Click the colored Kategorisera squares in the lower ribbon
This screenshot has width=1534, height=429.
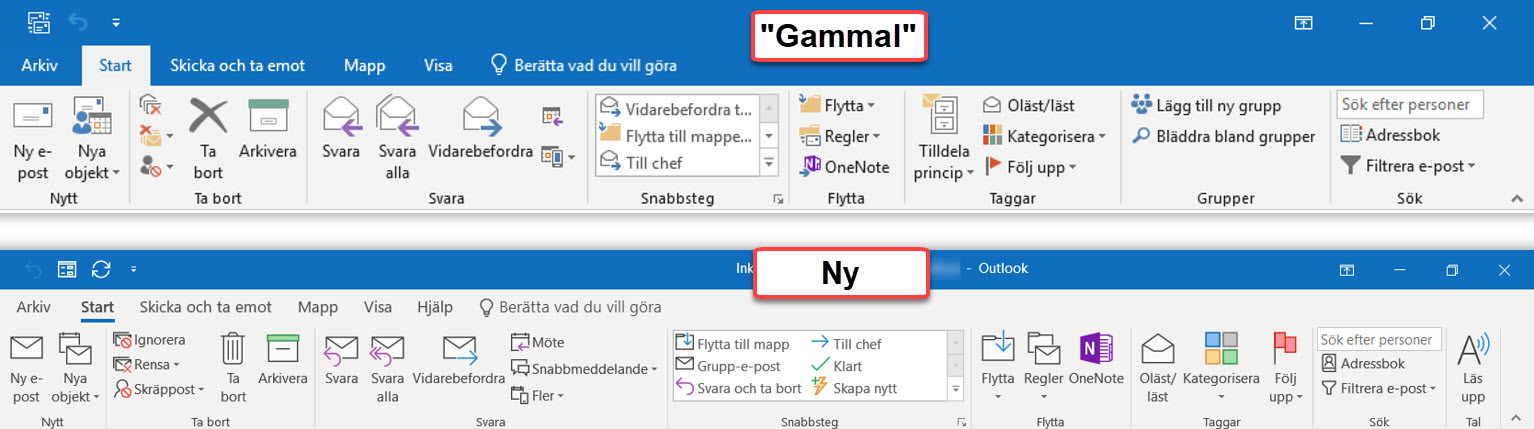pyautogui.click(x=1221, y=349)
